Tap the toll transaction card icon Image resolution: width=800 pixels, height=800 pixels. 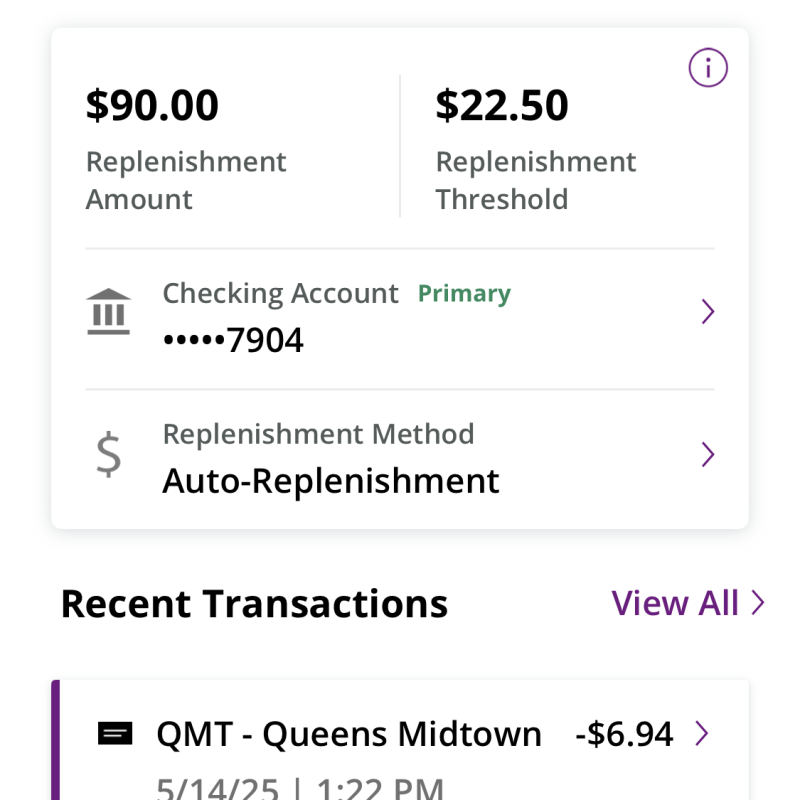[115, 733]
